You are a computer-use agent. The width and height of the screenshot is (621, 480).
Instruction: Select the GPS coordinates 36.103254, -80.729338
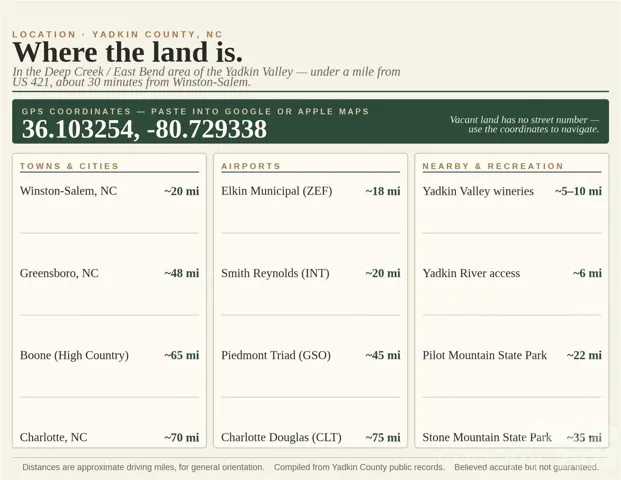coord(144,129)
